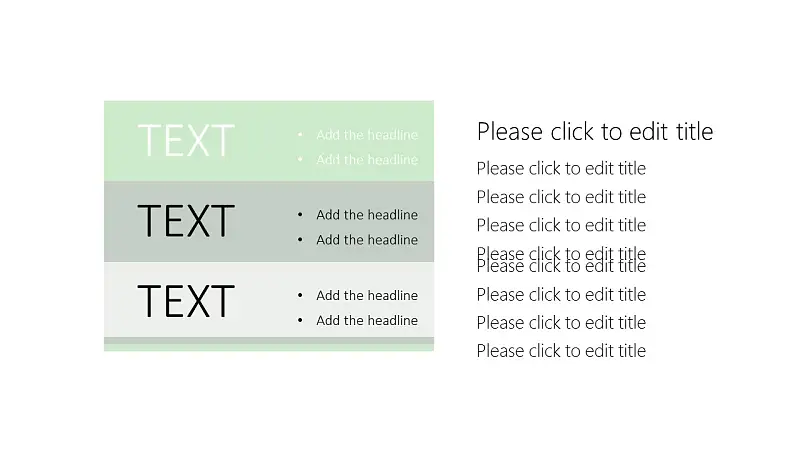This screenshot has height=450, width=800.
Task: Edit the large 'Please click to edit title' heading
Action: pos(595,132)
